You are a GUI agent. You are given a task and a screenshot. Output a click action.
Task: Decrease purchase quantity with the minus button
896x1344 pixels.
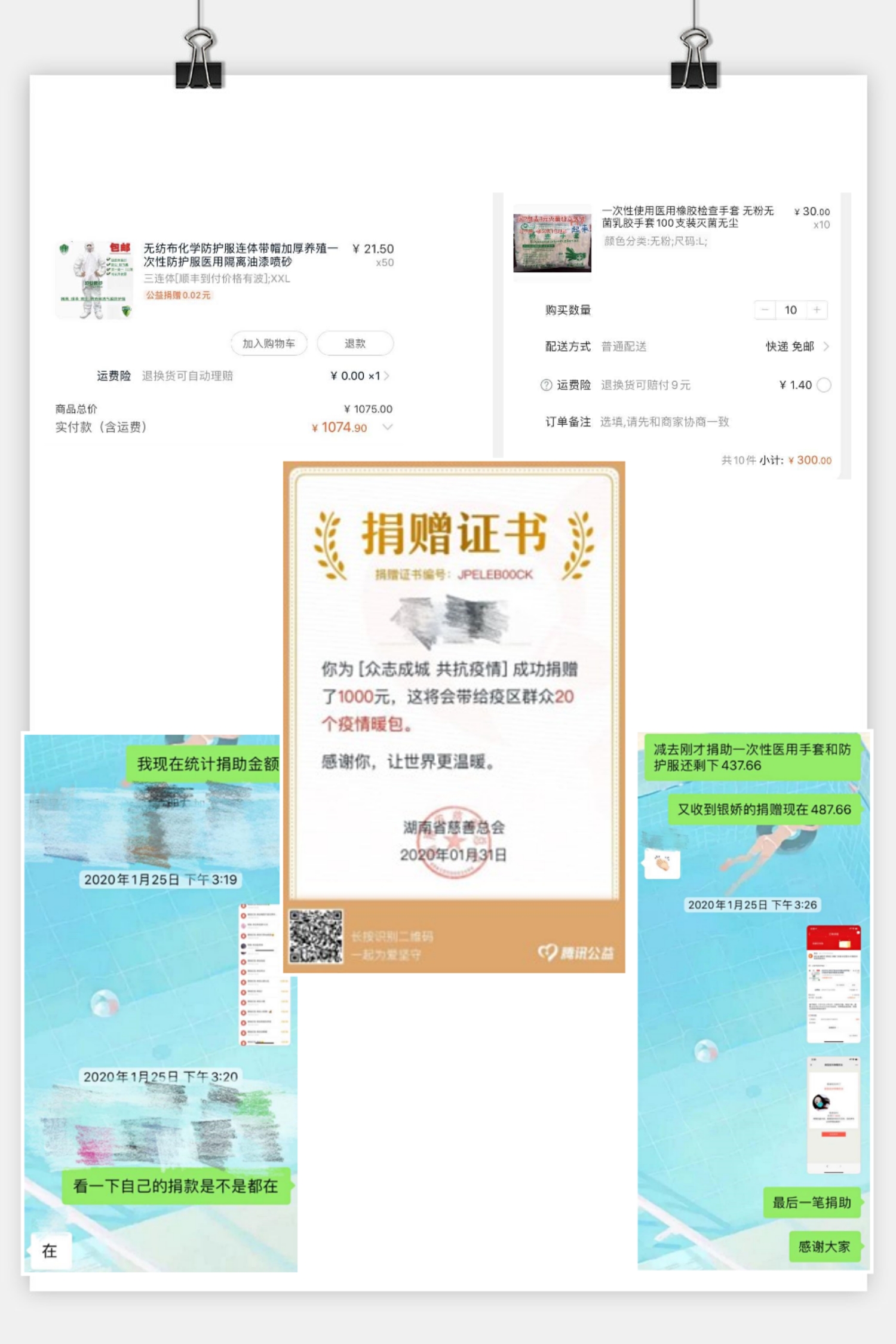point(765,309)
